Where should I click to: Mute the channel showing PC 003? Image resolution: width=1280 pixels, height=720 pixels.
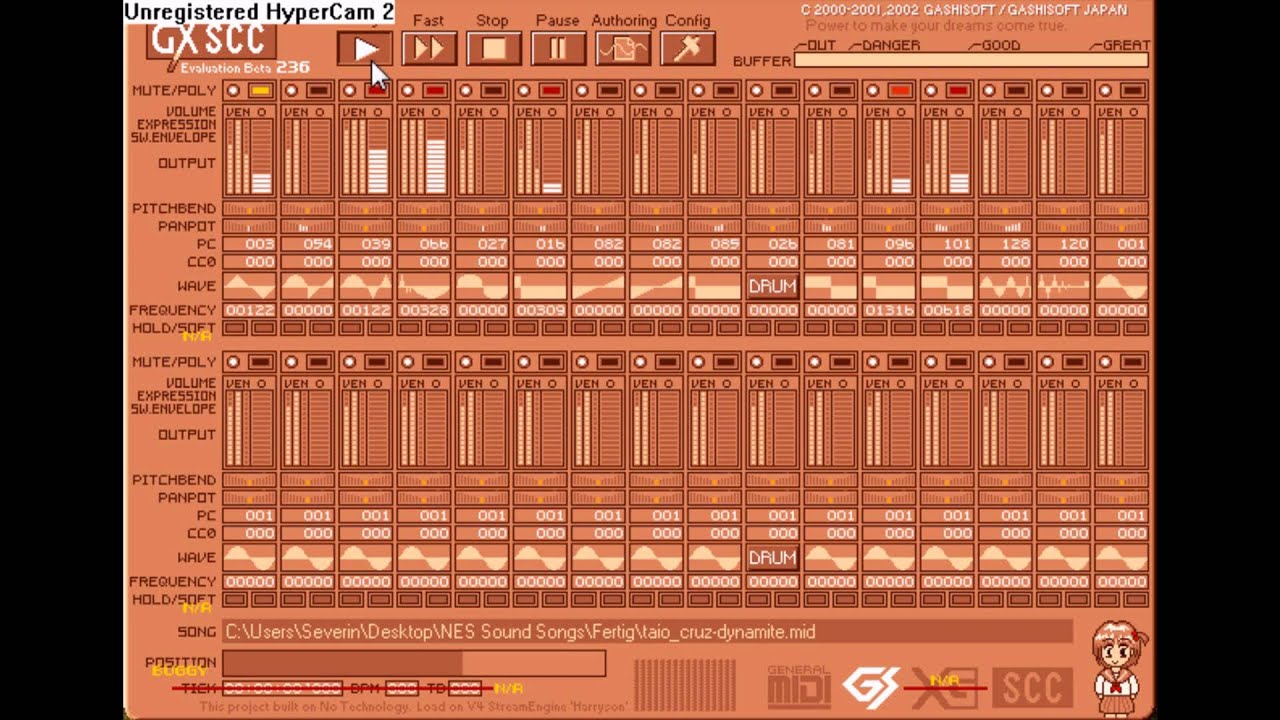click(x=233, y=91)
